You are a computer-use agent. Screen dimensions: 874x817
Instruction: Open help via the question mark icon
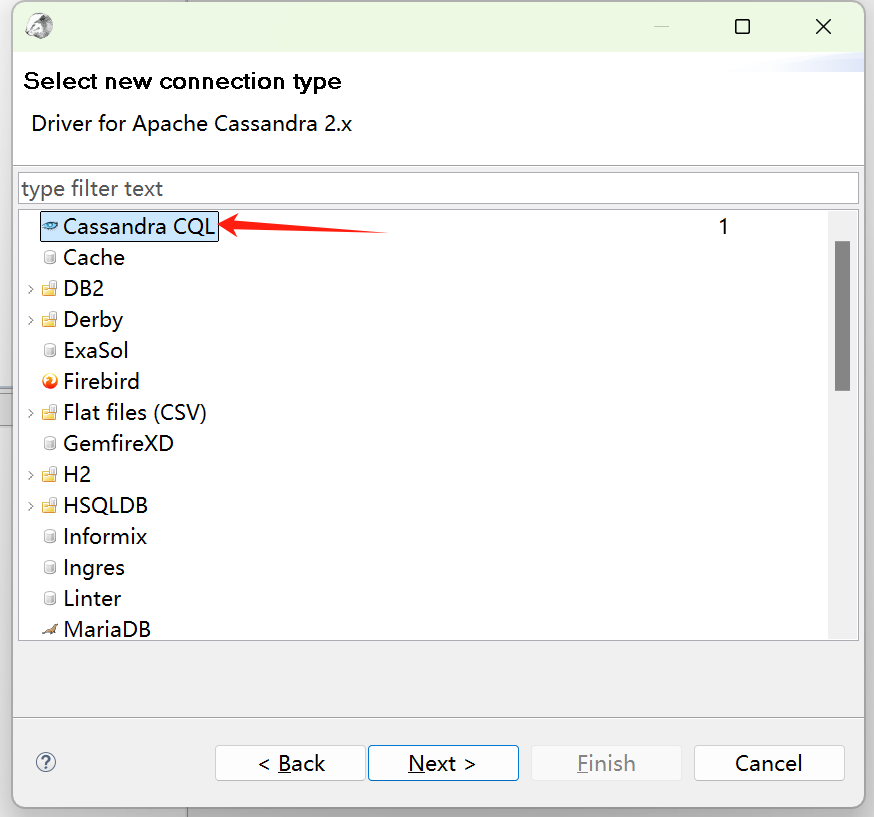pyautogui.click(x=46, y=762)
